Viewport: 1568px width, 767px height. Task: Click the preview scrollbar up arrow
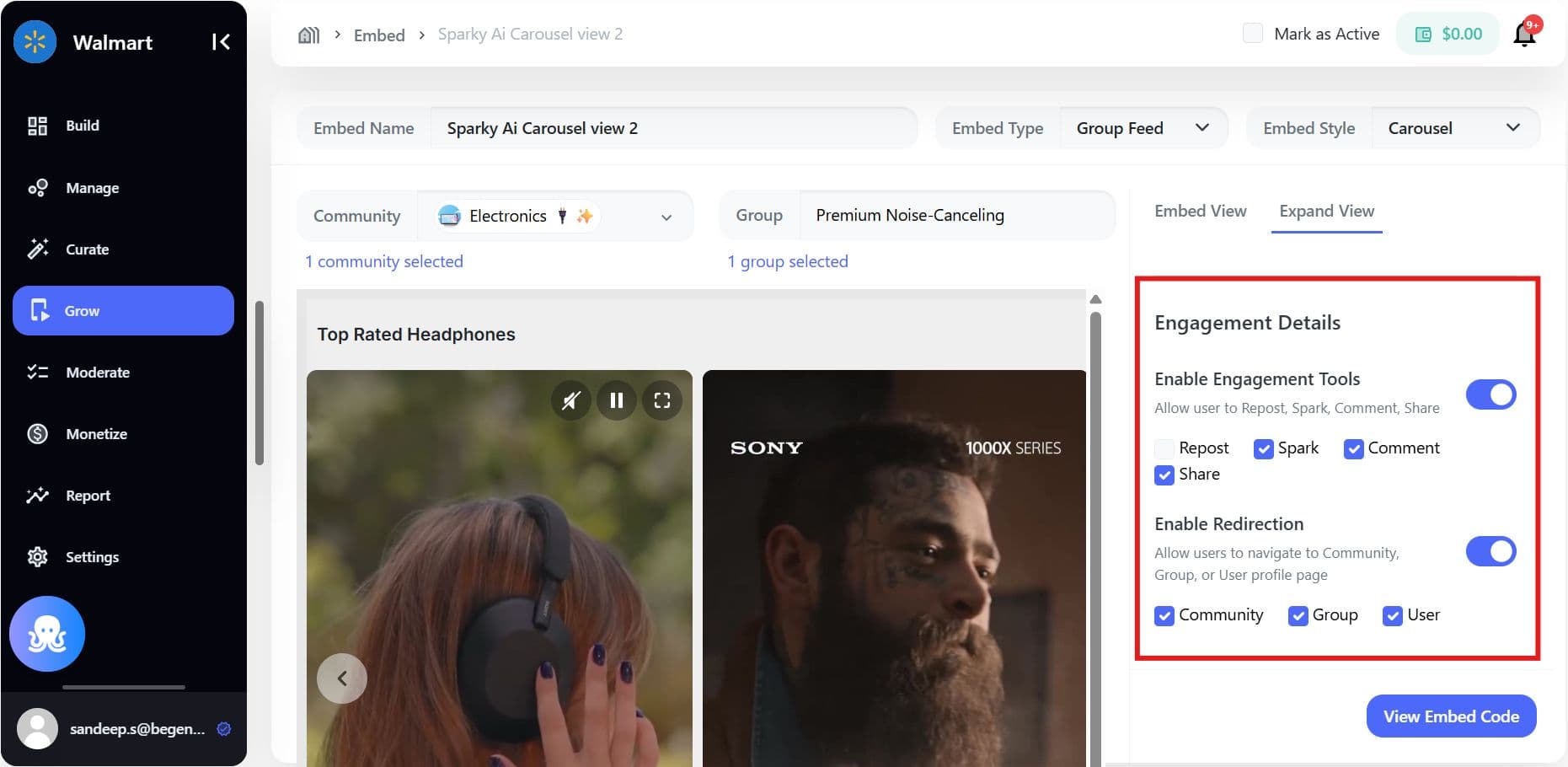click(x=1095, y=299)
